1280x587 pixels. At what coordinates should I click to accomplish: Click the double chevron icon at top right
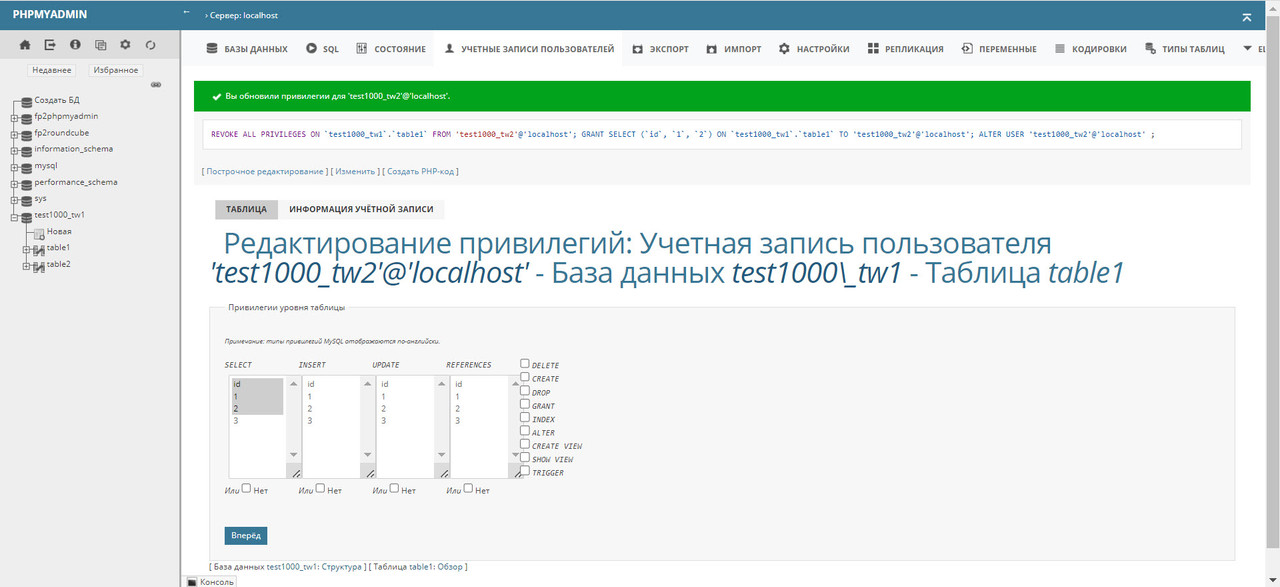coord(1246,17)
